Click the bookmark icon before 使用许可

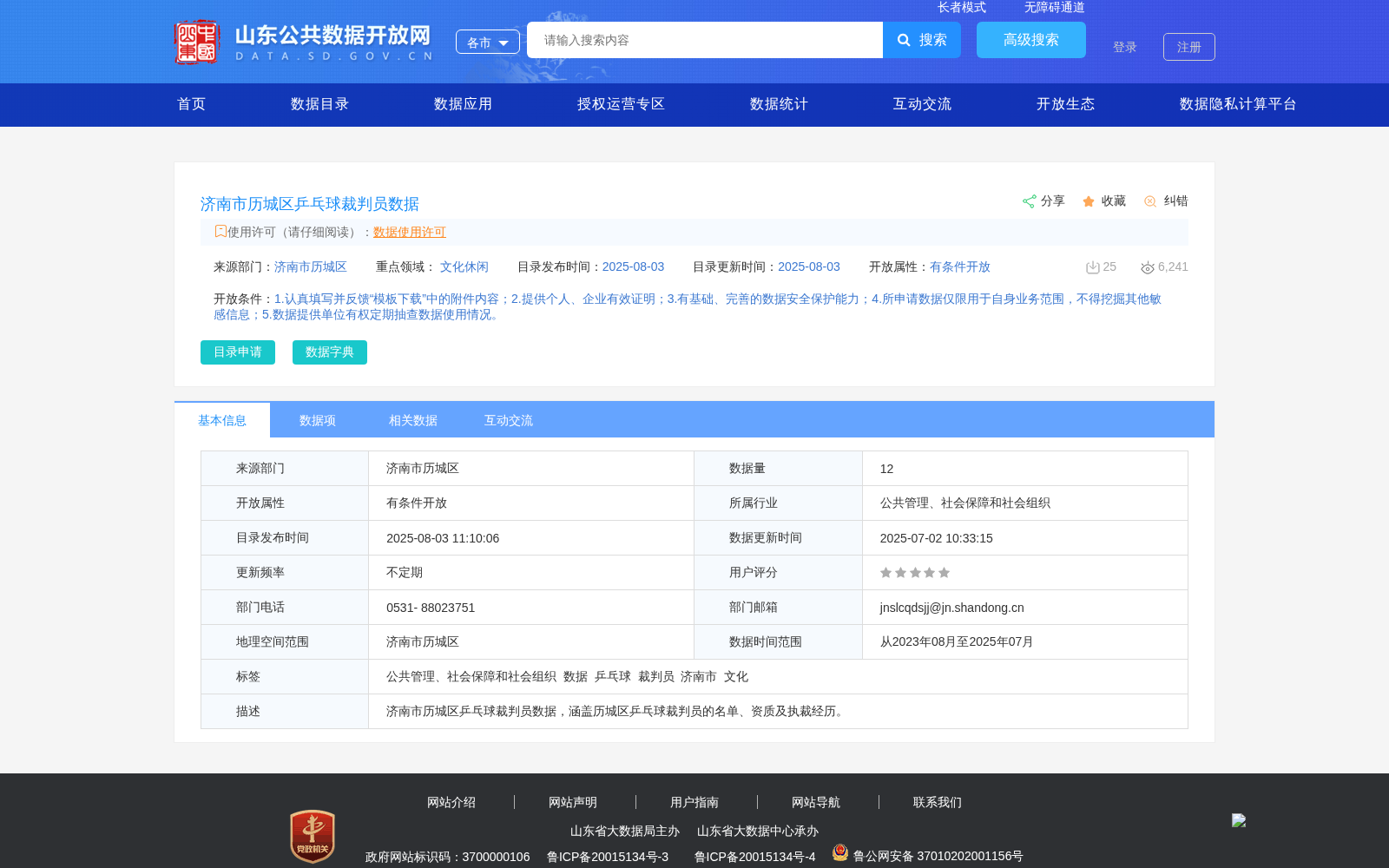[x=221, y=231]
